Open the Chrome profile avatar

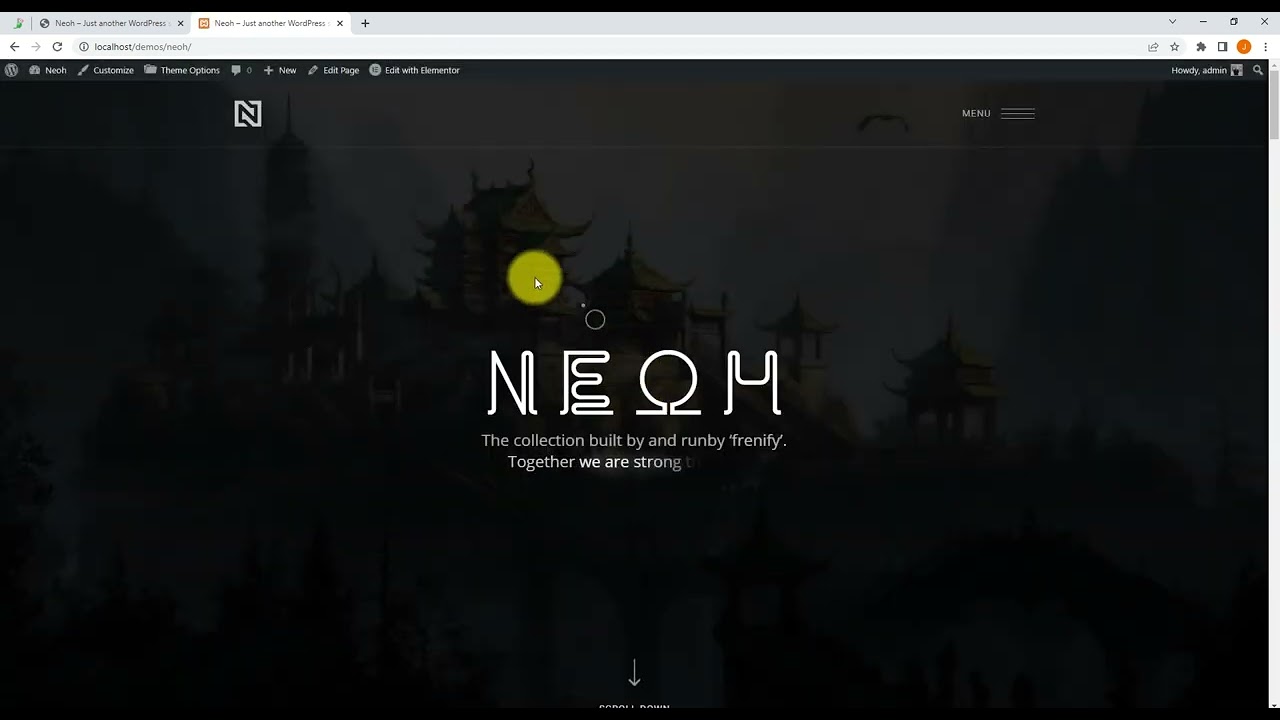point(1244,47)
